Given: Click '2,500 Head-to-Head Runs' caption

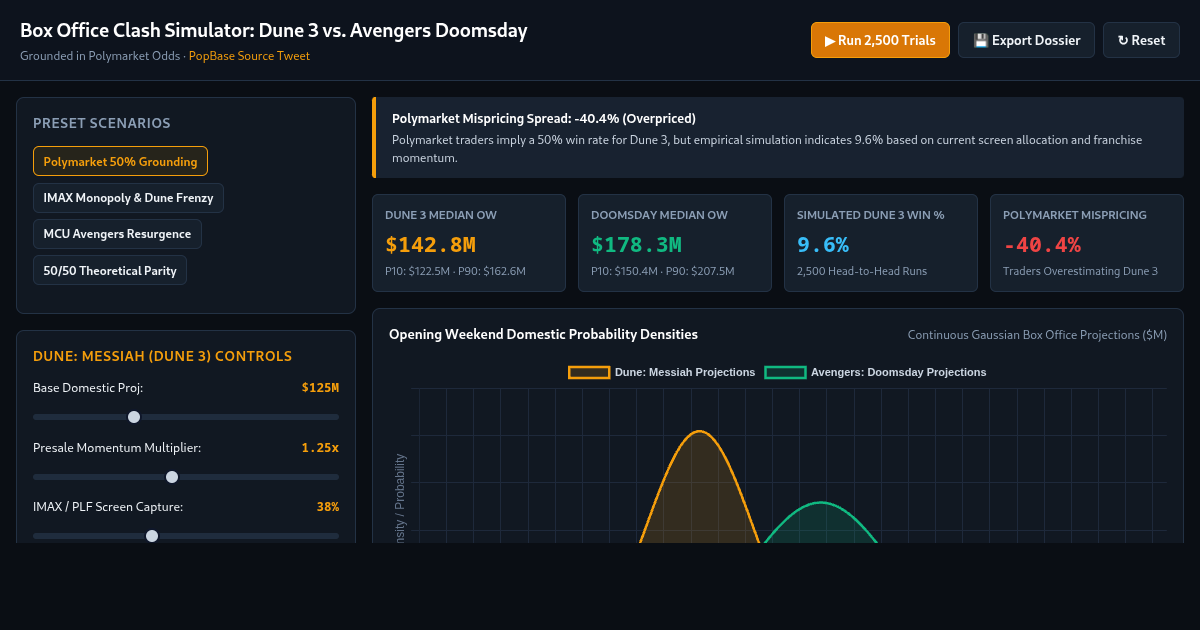Looking at the screenshot, I should tap(863, 271).
